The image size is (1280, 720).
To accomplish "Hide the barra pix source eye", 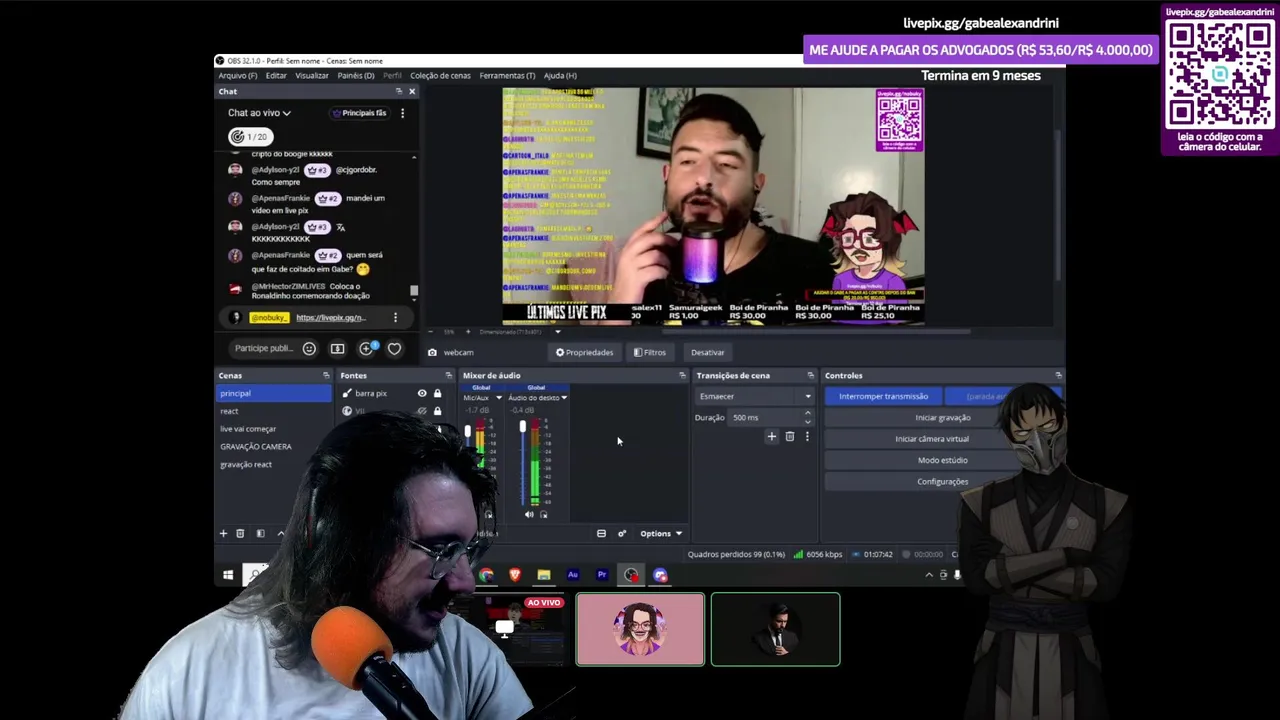I will 422,394.
